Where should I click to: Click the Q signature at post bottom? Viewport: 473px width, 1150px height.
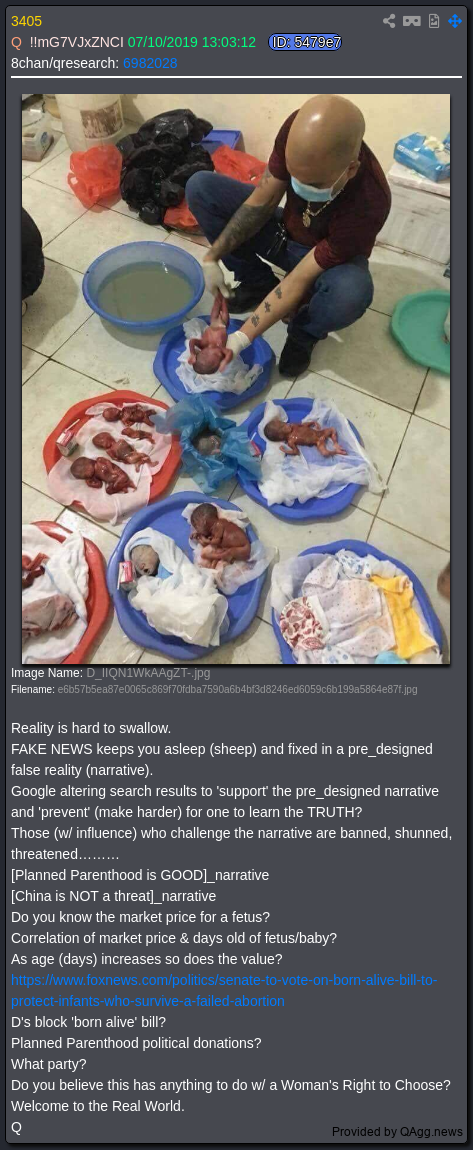point(16,1127)
